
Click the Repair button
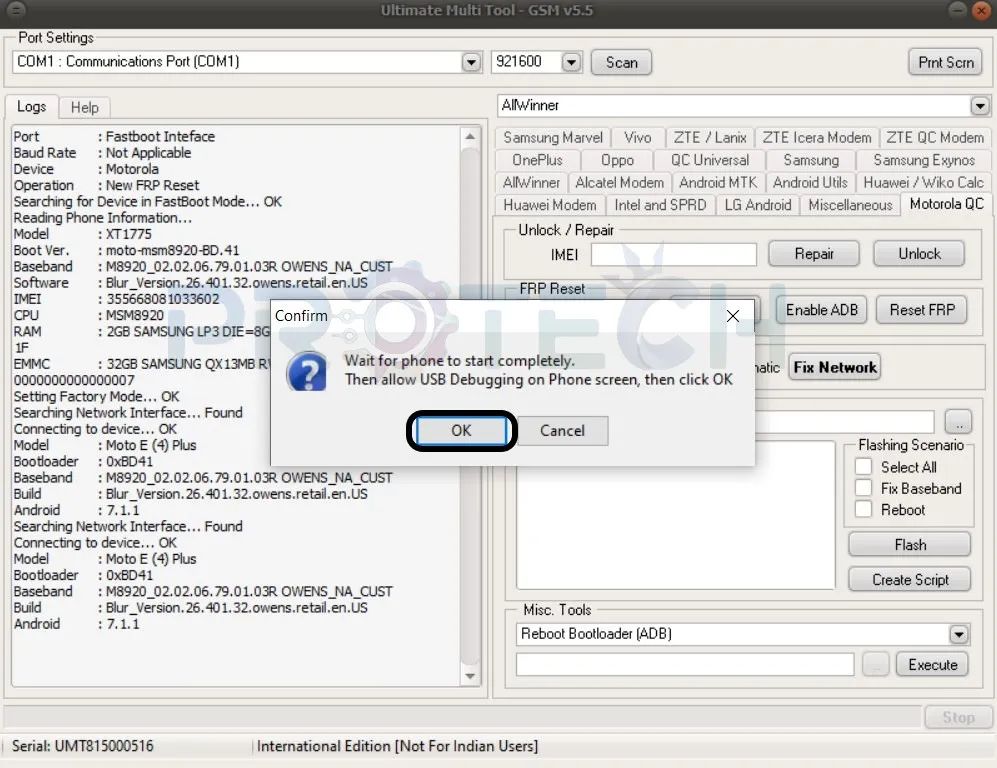813,254
